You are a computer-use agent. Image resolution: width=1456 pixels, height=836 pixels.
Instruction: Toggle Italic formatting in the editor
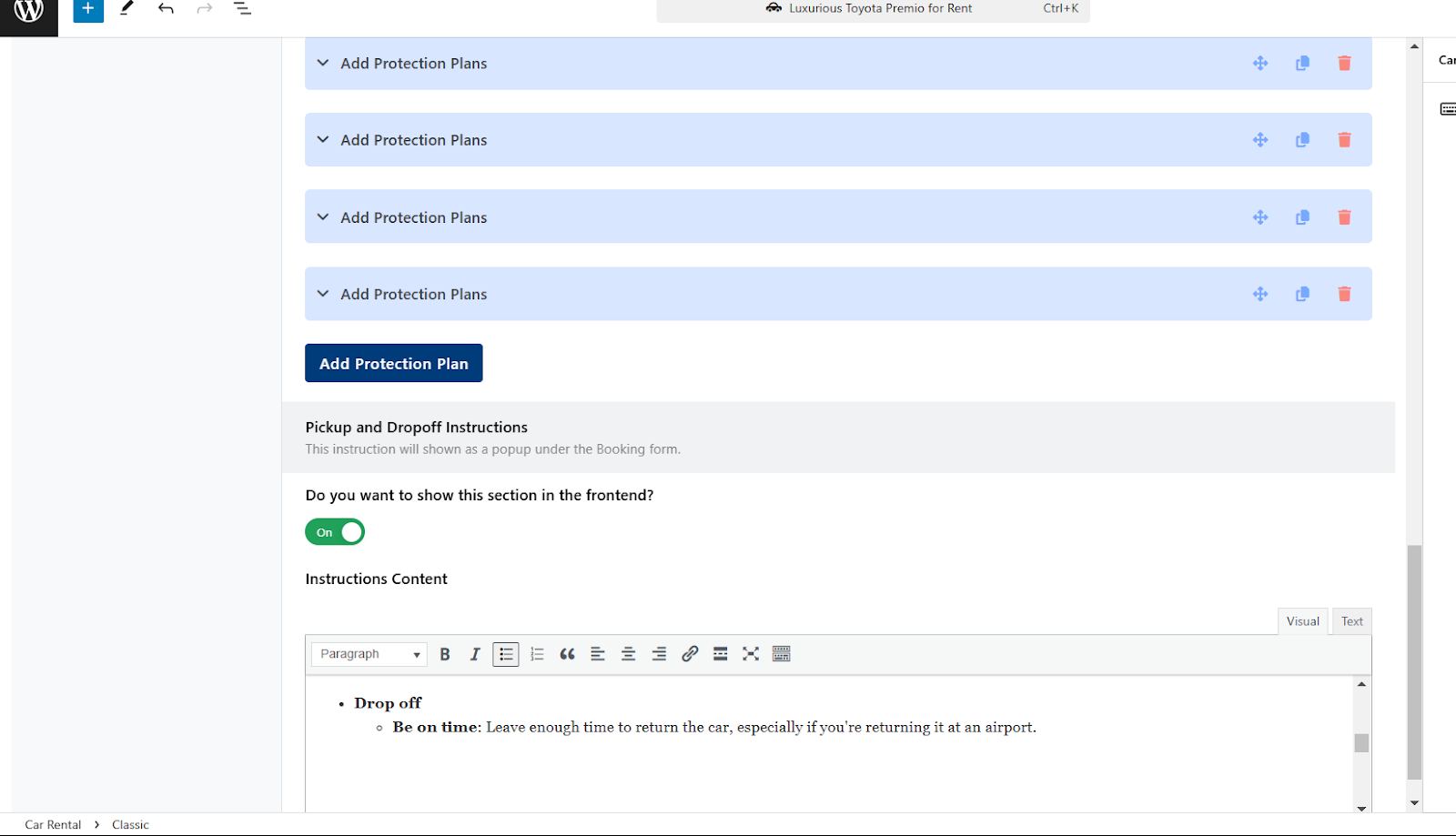474,654
